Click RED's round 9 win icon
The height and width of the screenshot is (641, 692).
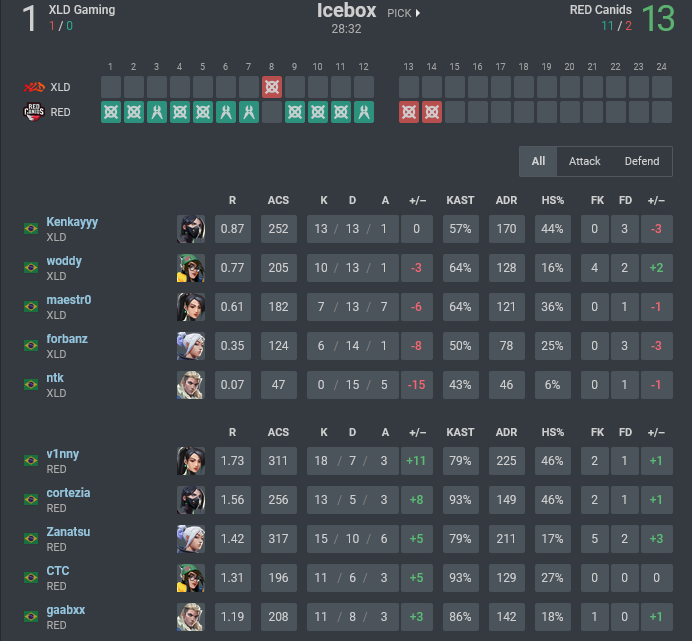[x=295, y=112]
